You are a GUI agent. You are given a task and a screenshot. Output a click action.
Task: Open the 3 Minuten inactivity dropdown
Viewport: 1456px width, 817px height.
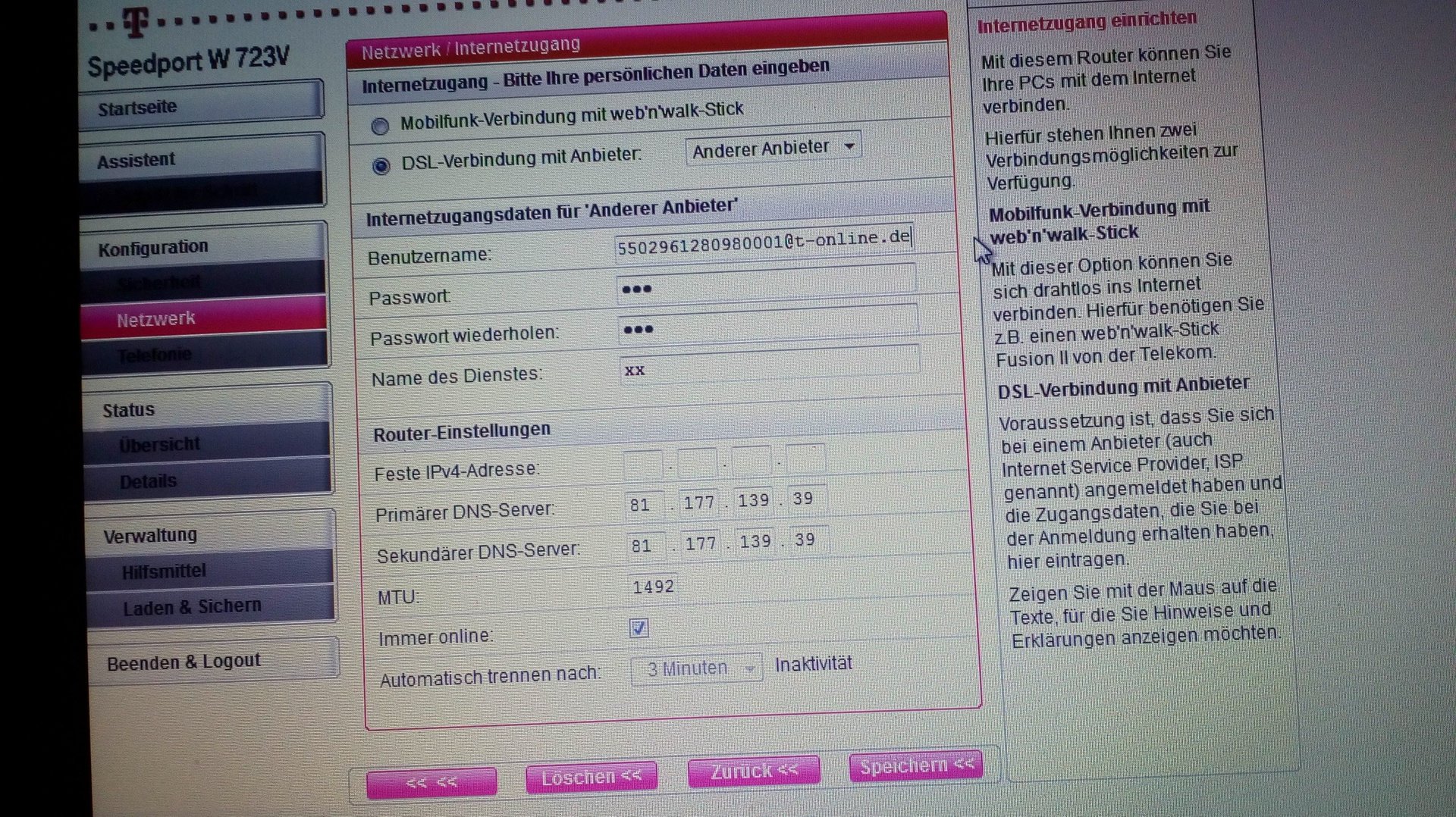tap(697, 668)
